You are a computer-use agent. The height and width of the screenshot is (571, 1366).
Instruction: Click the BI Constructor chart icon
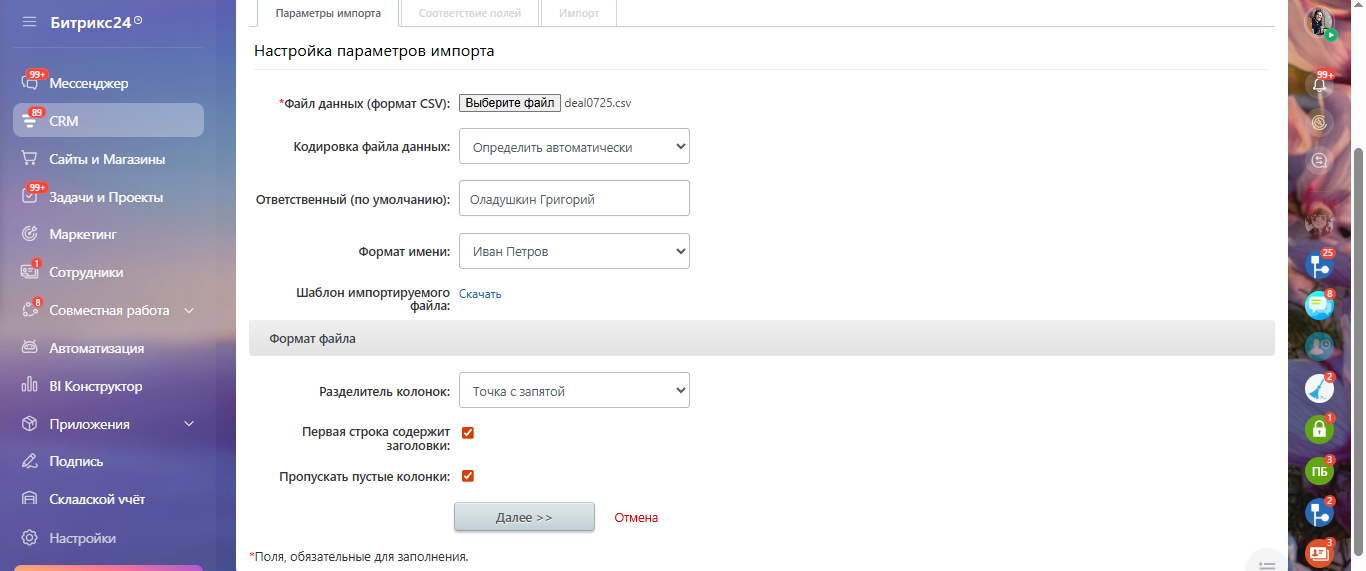pyautogui.click(x=30, y=386)
